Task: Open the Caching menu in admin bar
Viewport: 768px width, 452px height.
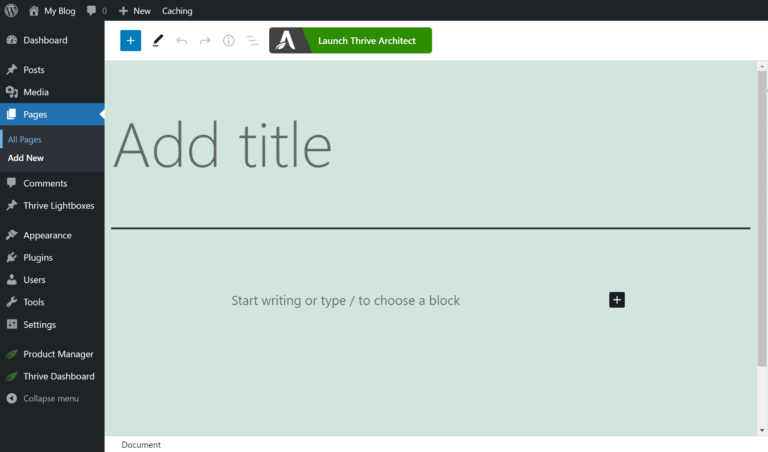Action: click(x=177, y=11)
